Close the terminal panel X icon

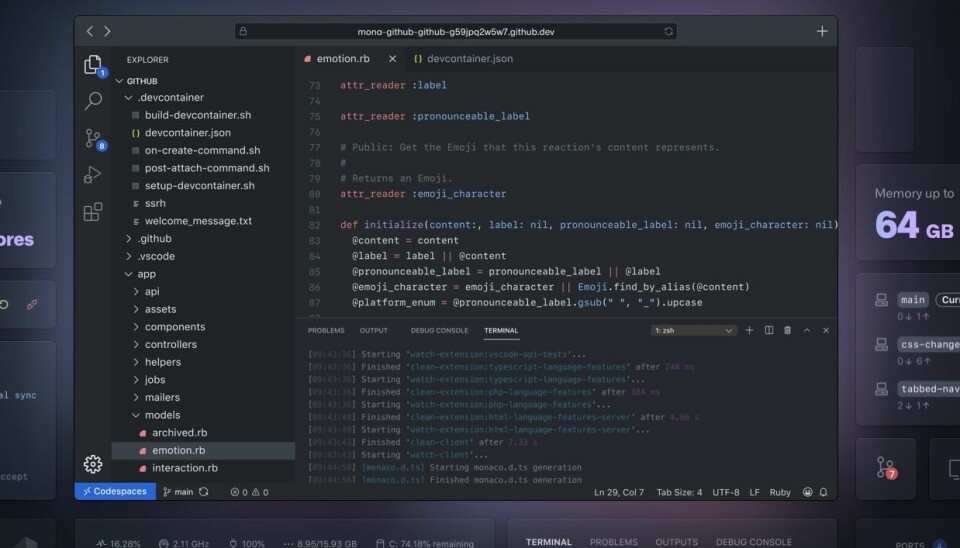(x=826, y=330)
